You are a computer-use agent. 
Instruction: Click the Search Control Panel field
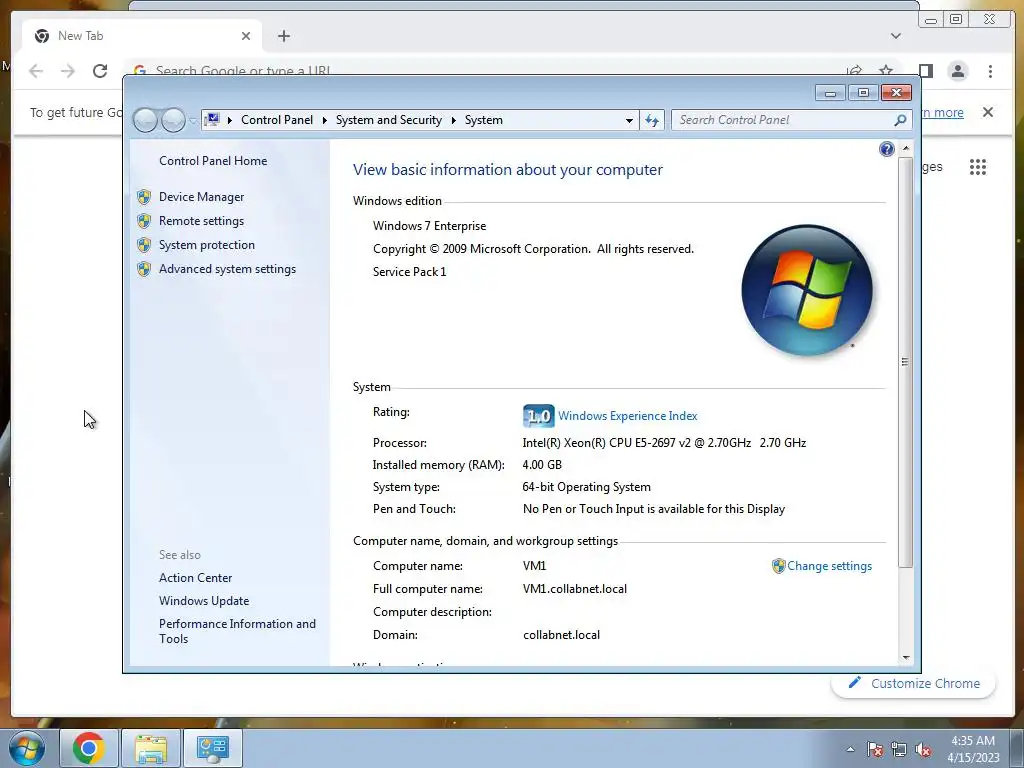(784, 120)
